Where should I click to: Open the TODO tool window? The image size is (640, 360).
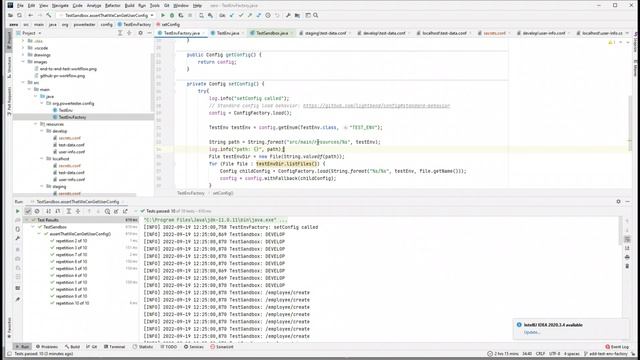(x=169, y=347)
